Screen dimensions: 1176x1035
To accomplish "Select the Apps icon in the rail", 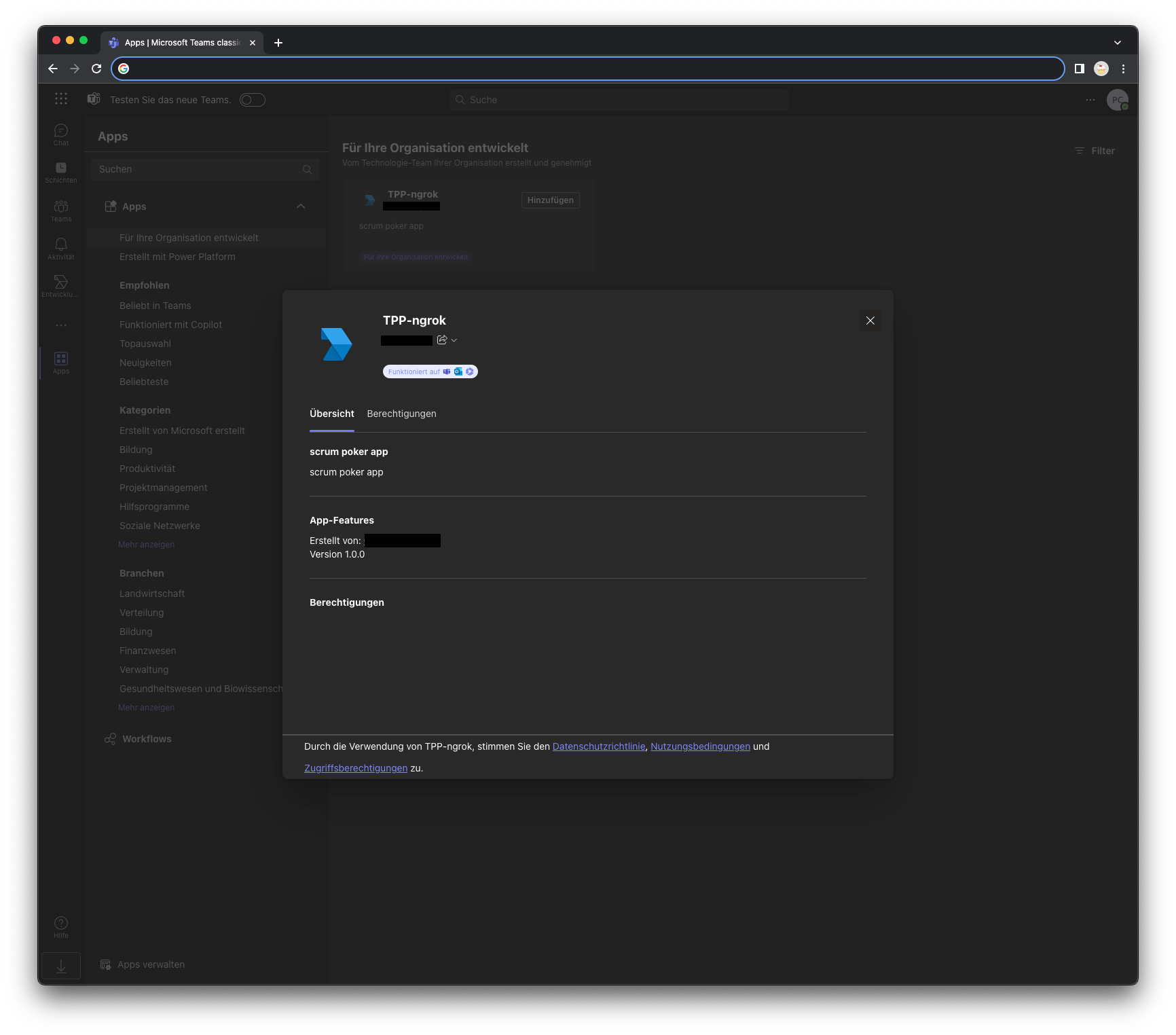I will pyautogui.click(x=61, y=362).
